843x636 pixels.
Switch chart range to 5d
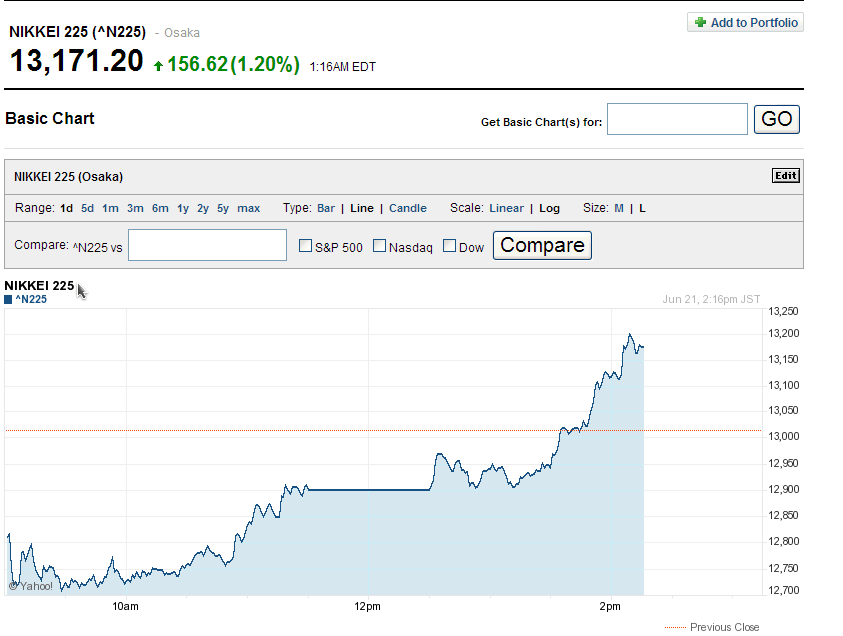tap(87, 208)
